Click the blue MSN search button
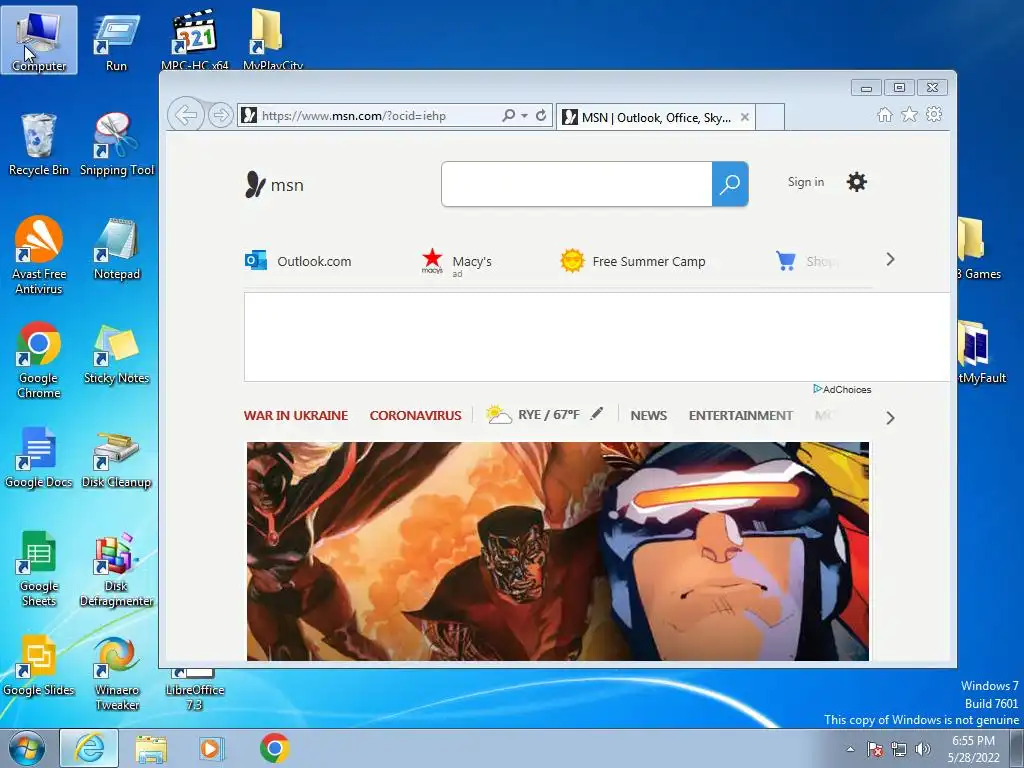 (x=730, y=184)
